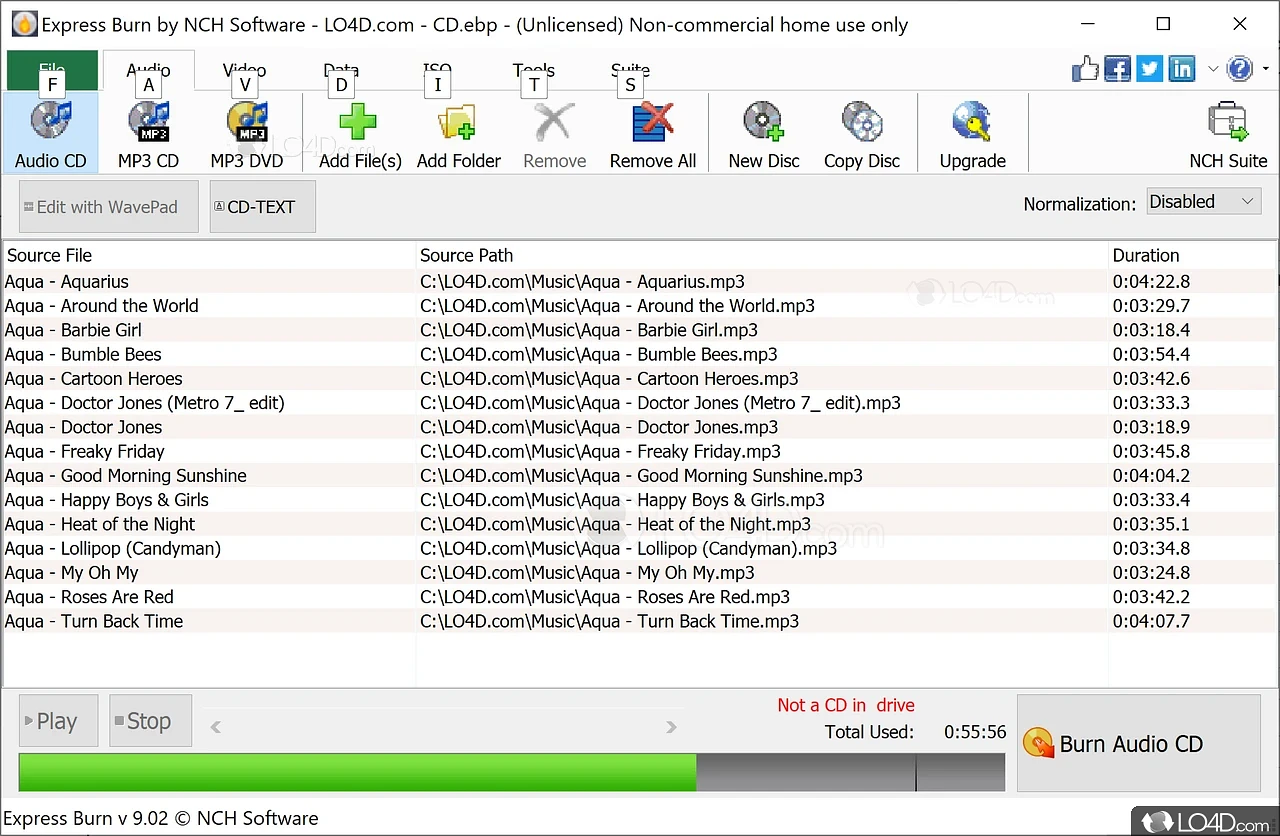Switch to the Data tab
Screen dimensions: 1280x836
(x=341, y=70)
